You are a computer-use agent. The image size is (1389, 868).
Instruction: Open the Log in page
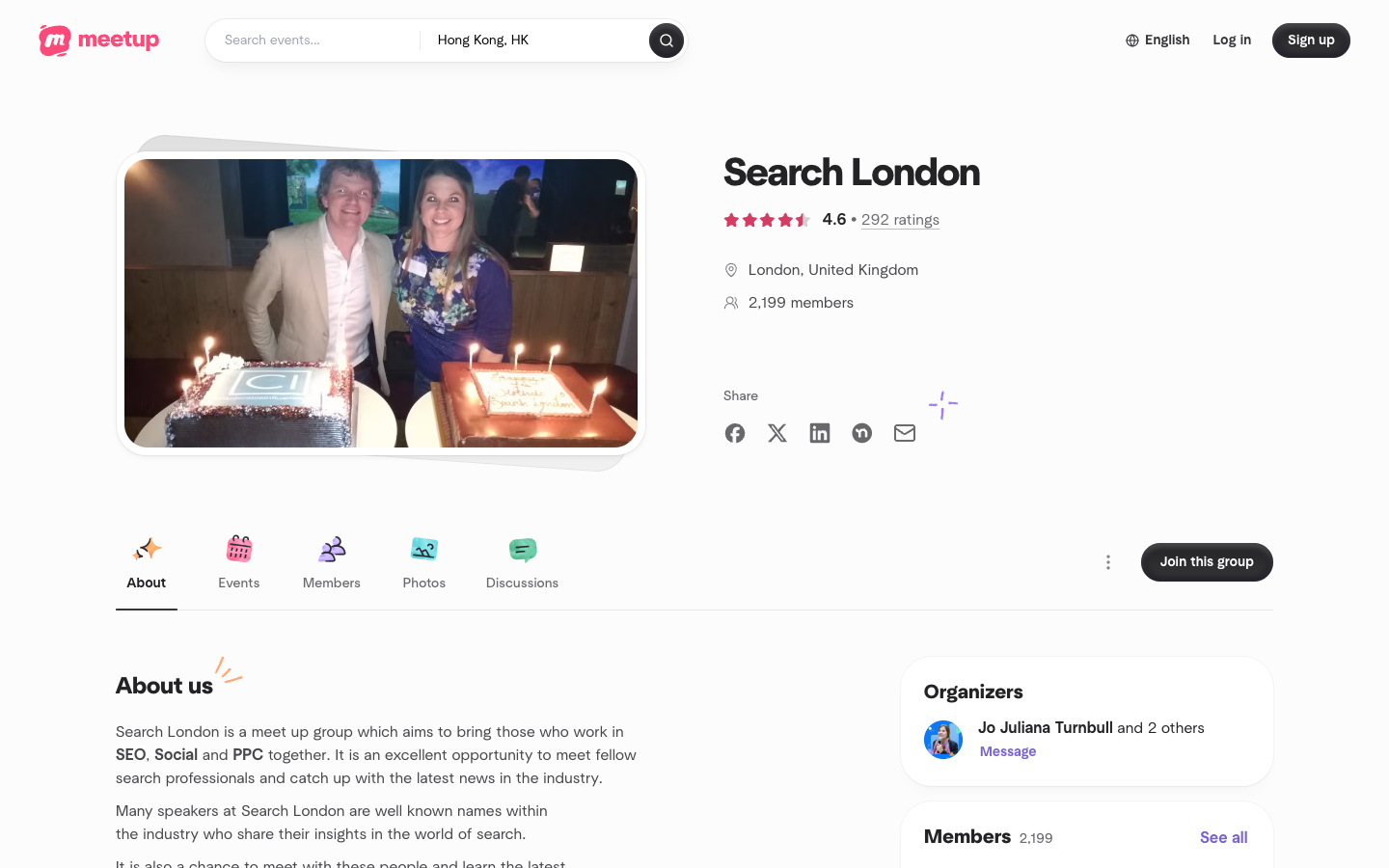point(1232,41)
